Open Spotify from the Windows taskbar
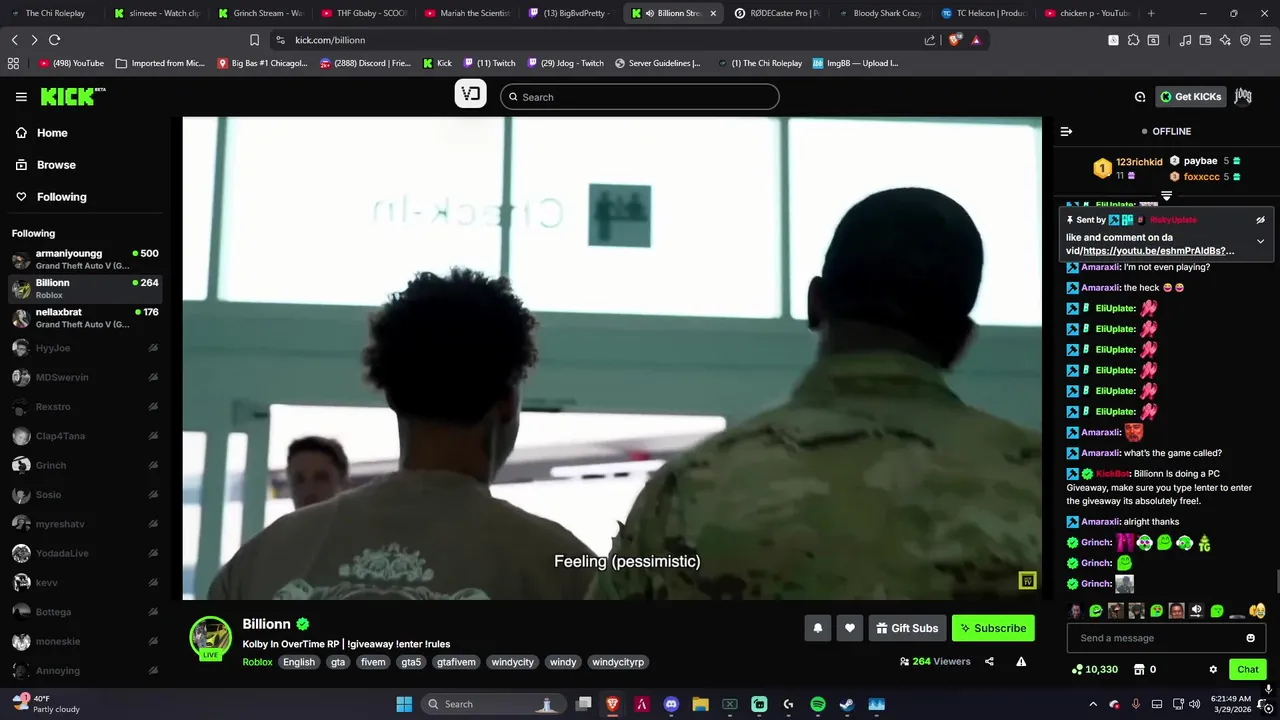Image resolution: width=1280 pixels, height=720 pixels. 817,704
